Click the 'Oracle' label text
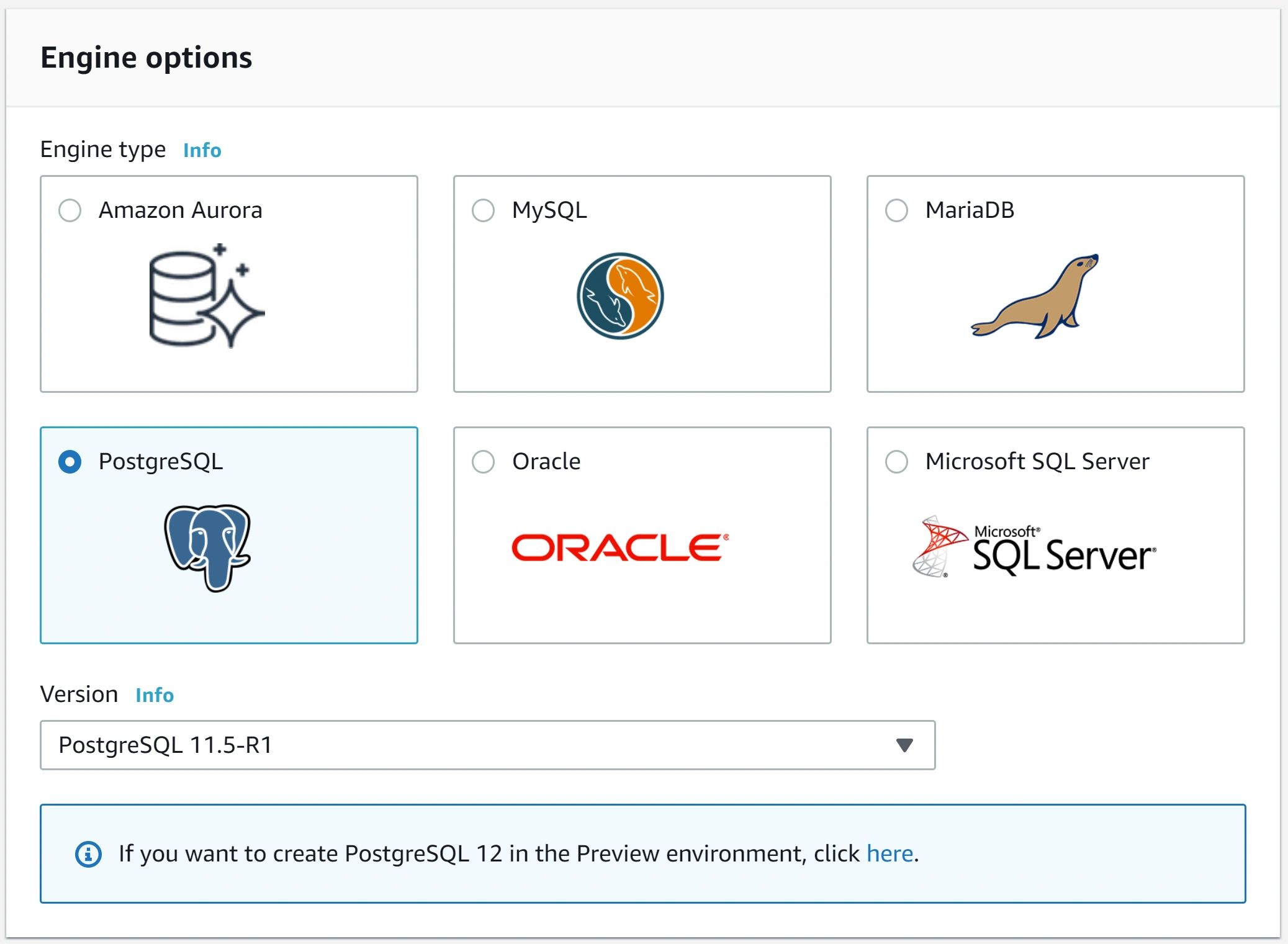This screenshot has width=1288, height=944. coord(546,462)
